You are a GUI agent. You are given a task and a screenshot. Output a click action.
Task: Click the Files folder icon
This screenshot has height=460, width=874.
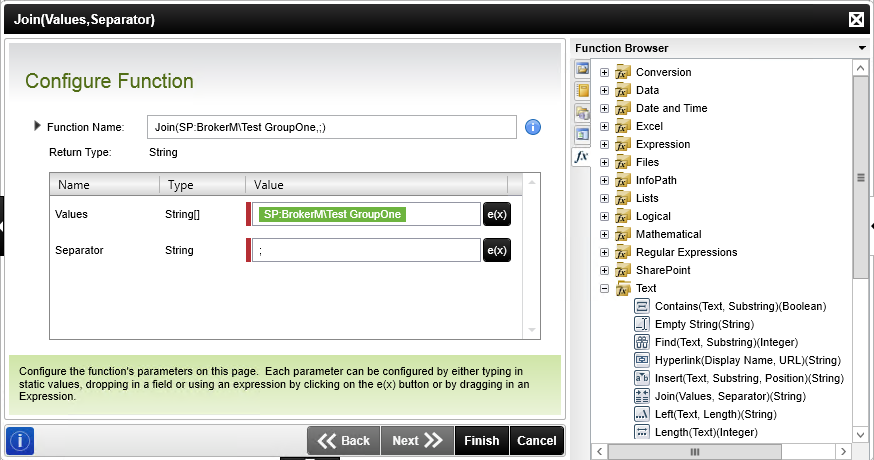tap(623, 162)
